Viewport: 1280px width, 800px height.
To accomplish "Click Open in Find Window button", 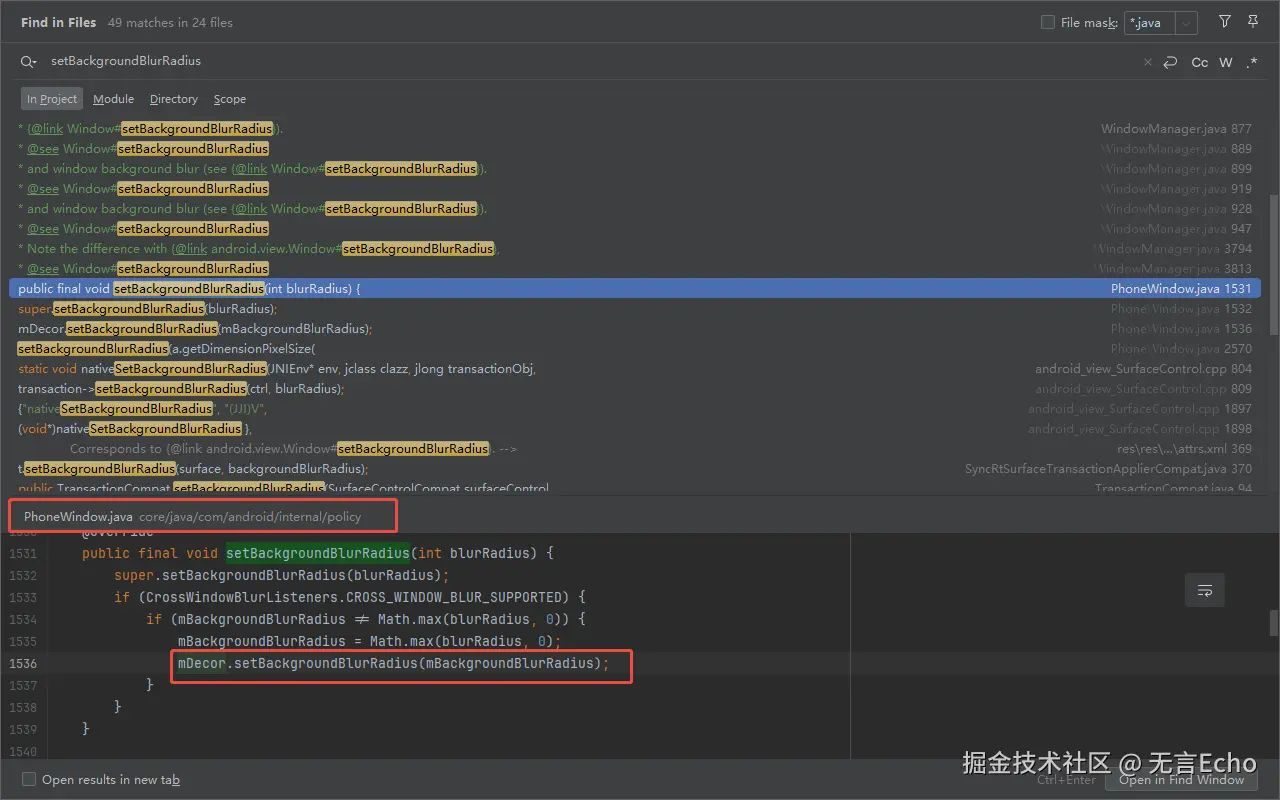I will [x=1181, y=779].
